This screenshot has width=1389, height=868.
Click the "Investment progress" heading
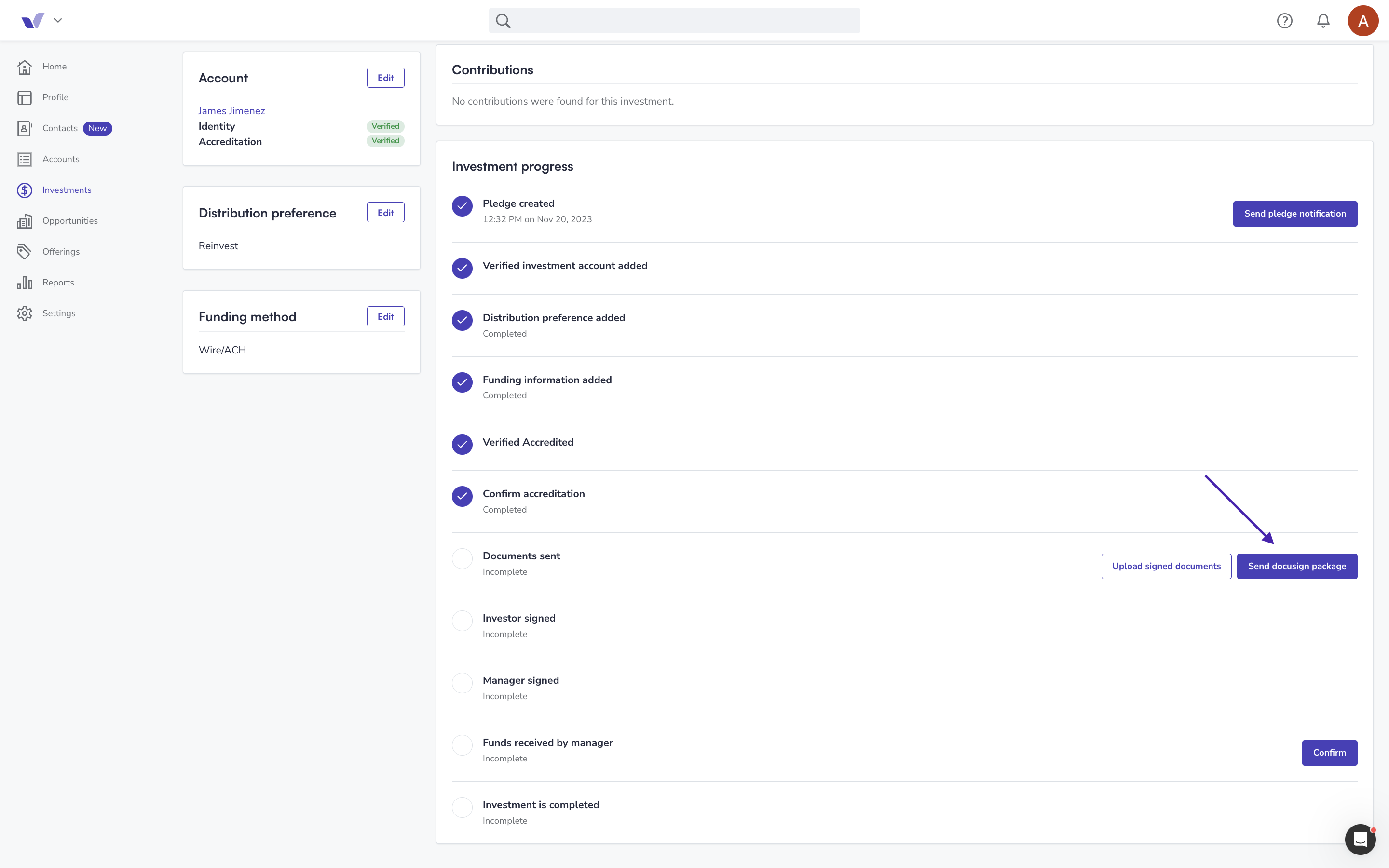(512, 166)
